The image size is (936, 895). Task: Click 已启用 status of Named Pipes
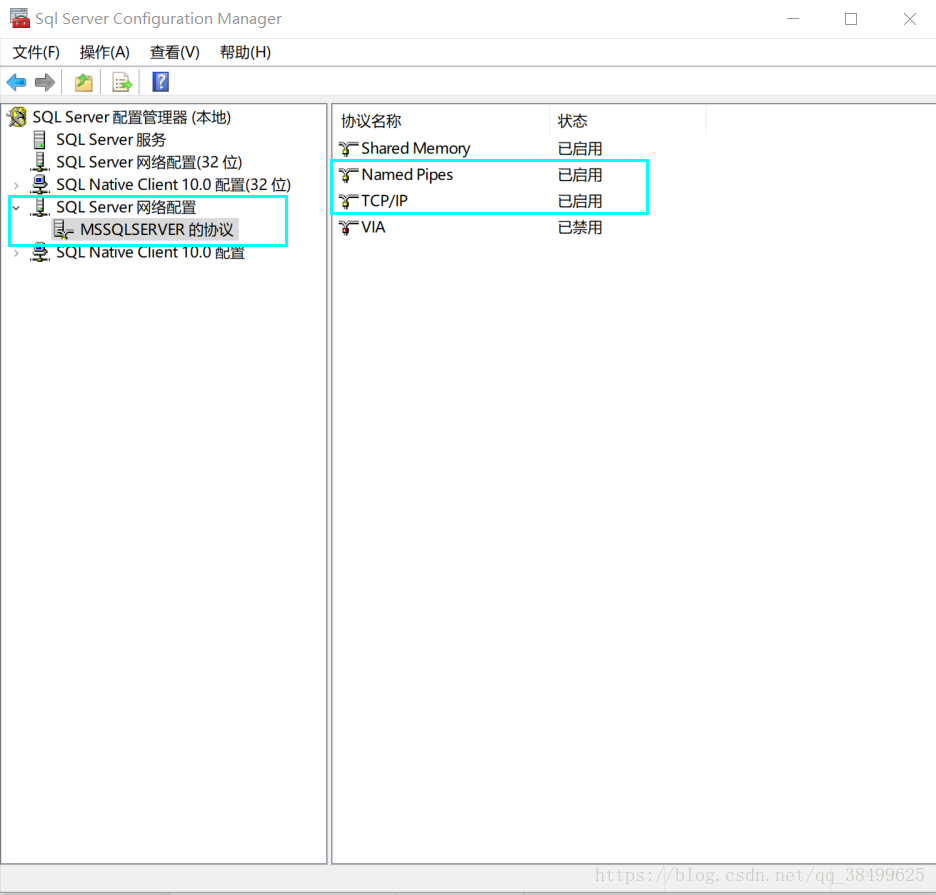[580, 175]
